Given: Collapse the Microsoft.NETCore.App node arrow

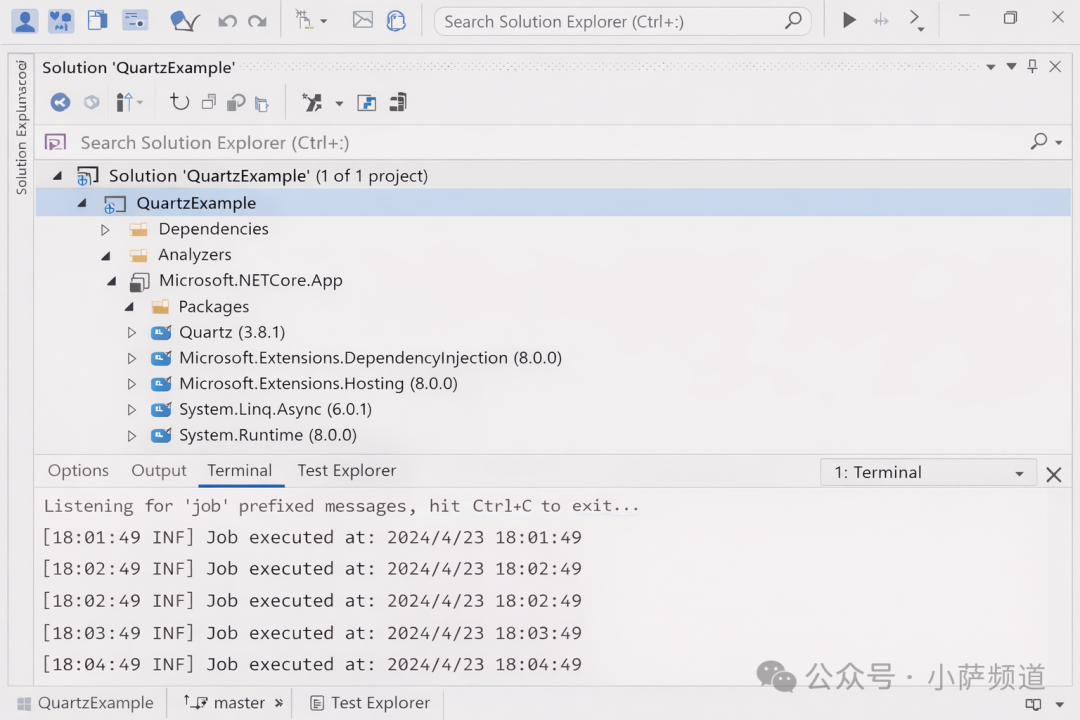Looking at the screenshot, I should coord(112,281).
